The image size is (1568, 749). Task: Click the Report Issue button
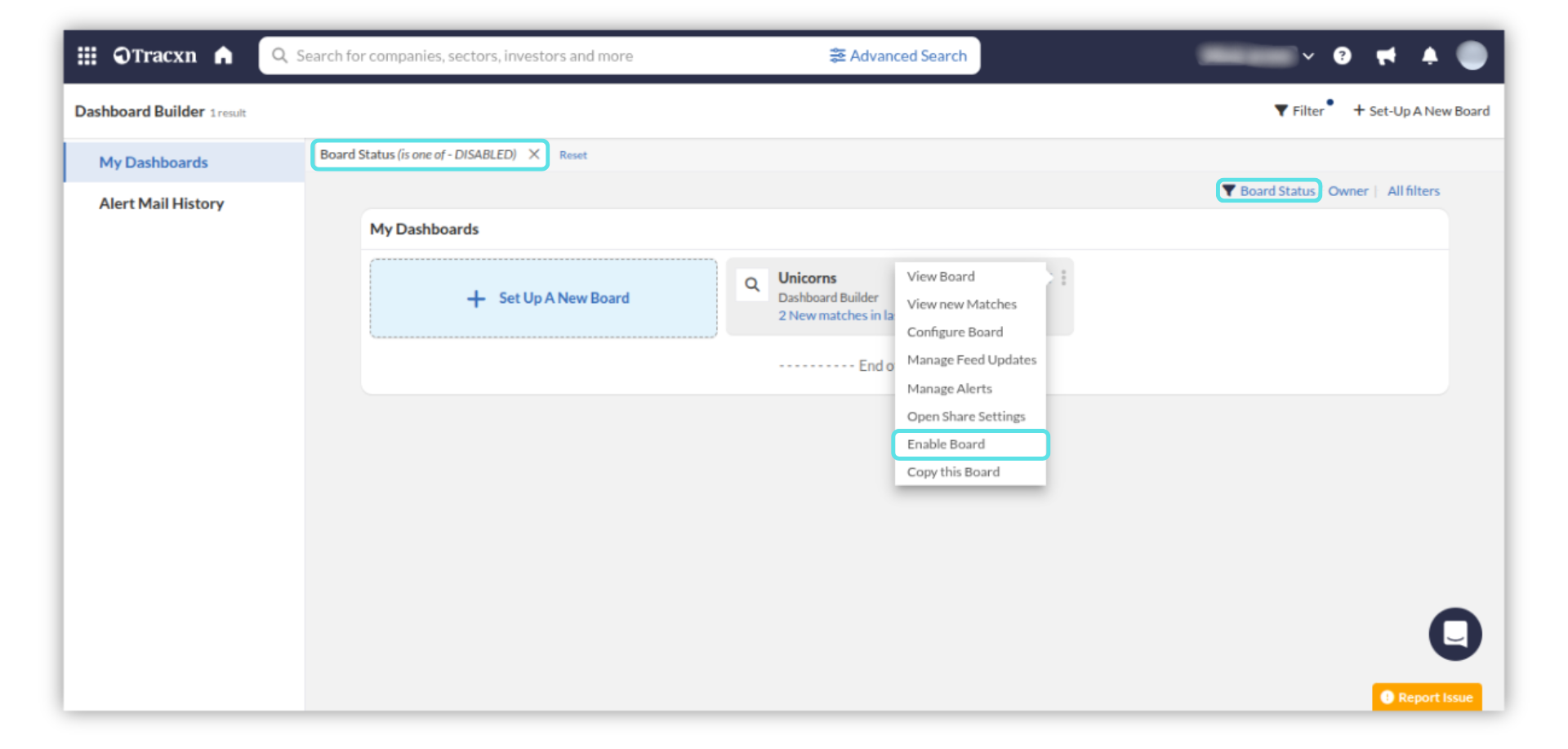pos(1427,697)
